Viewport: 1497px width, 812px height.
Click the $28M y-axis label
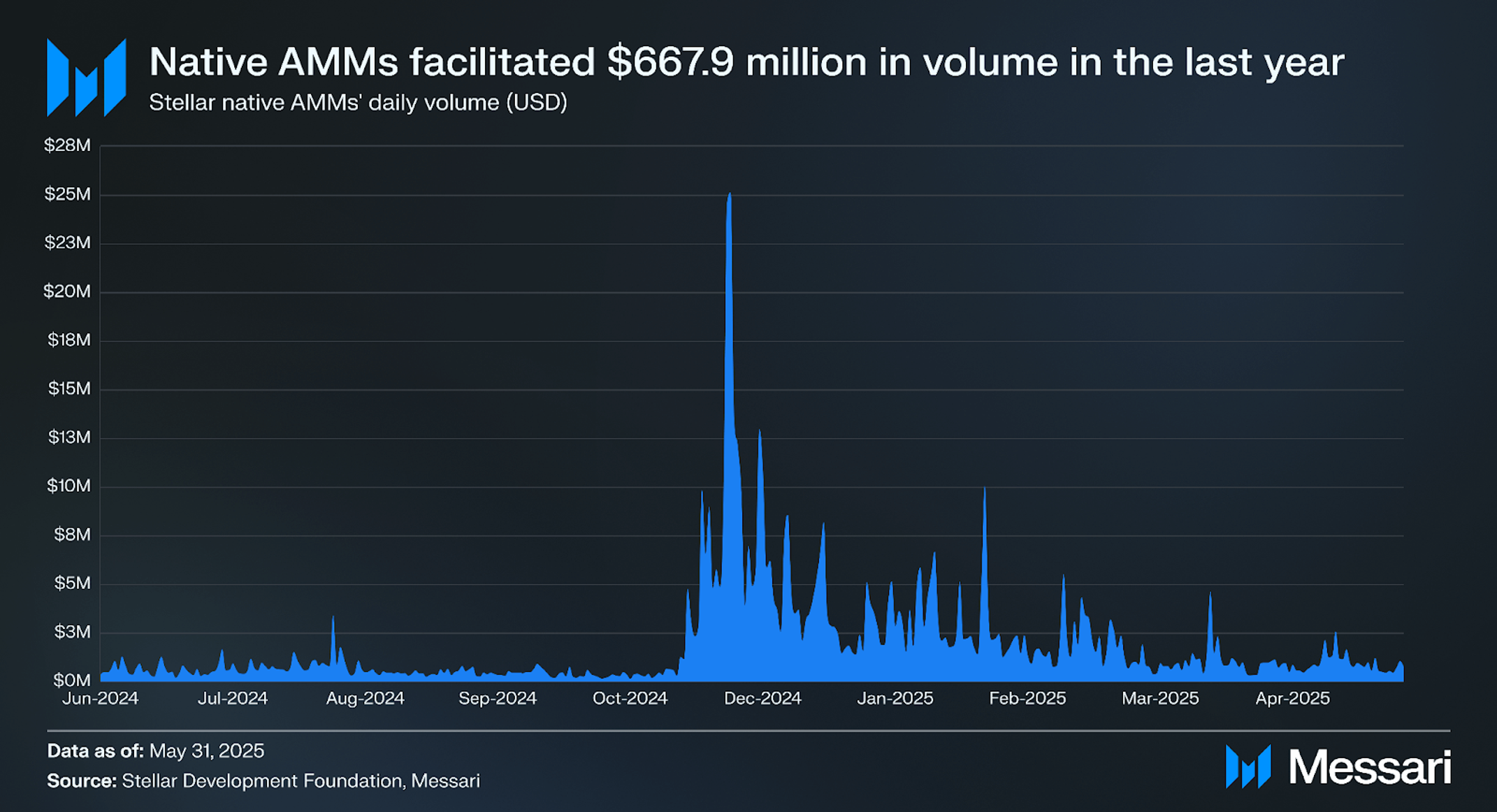(x=67, y=145)
